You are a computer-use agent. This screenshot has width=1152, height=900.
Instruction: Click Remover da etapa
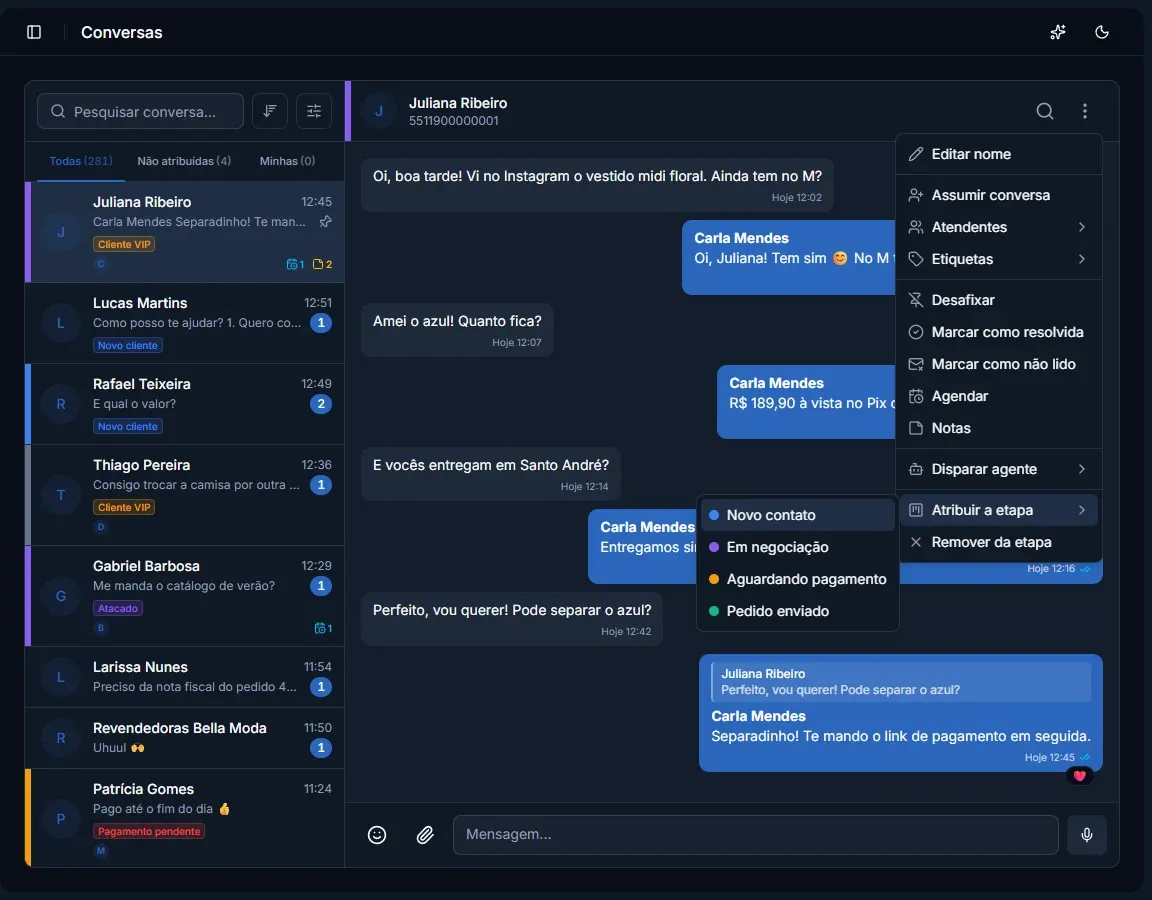[998, 542]
